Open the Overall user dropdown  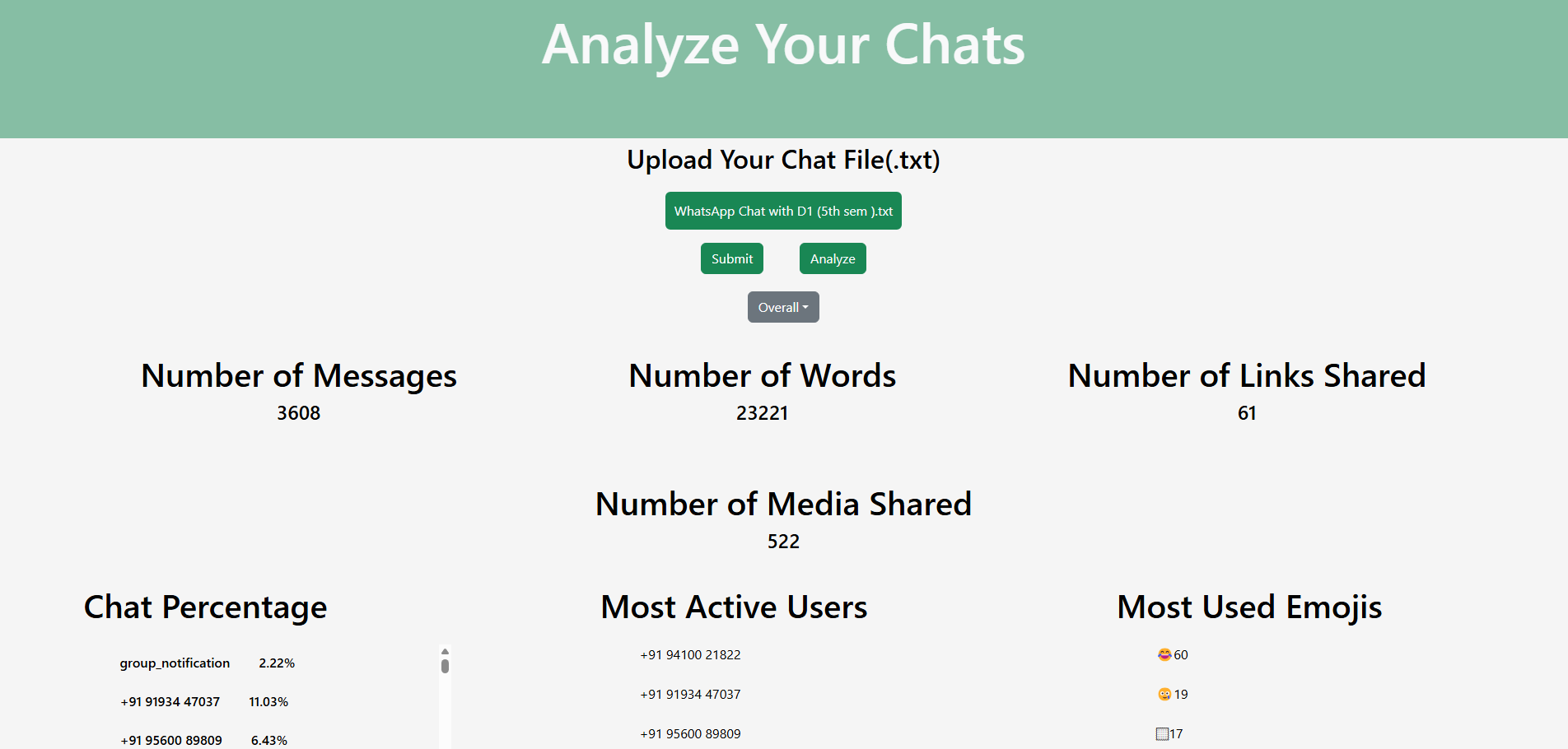[782, 307]
